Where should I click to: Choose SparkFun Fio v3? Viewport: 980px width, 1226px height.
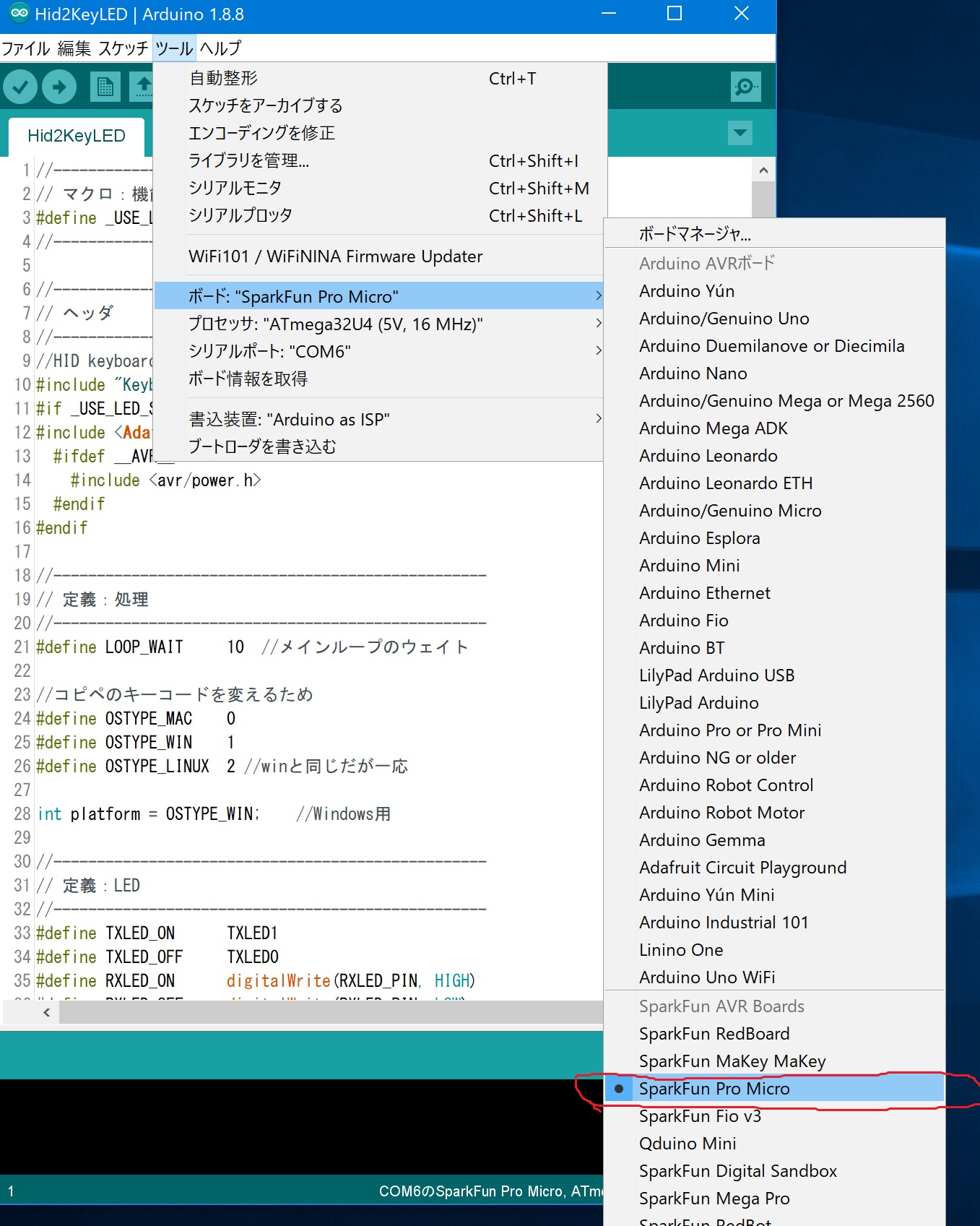pyautogui.click(x=774, y=1116)
